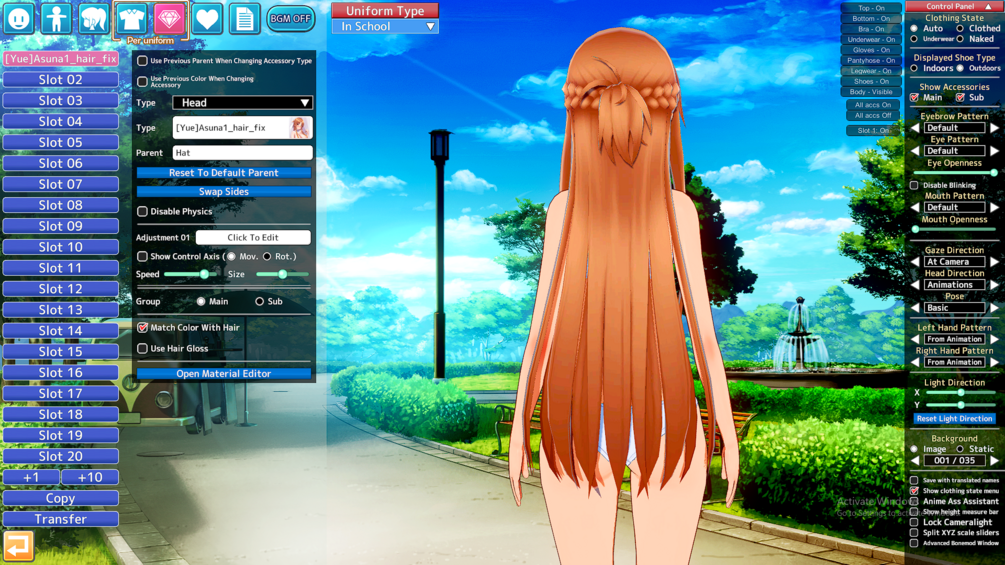Click the BGM OFF button
The image size is (1005, 565).
pos(290,19)
